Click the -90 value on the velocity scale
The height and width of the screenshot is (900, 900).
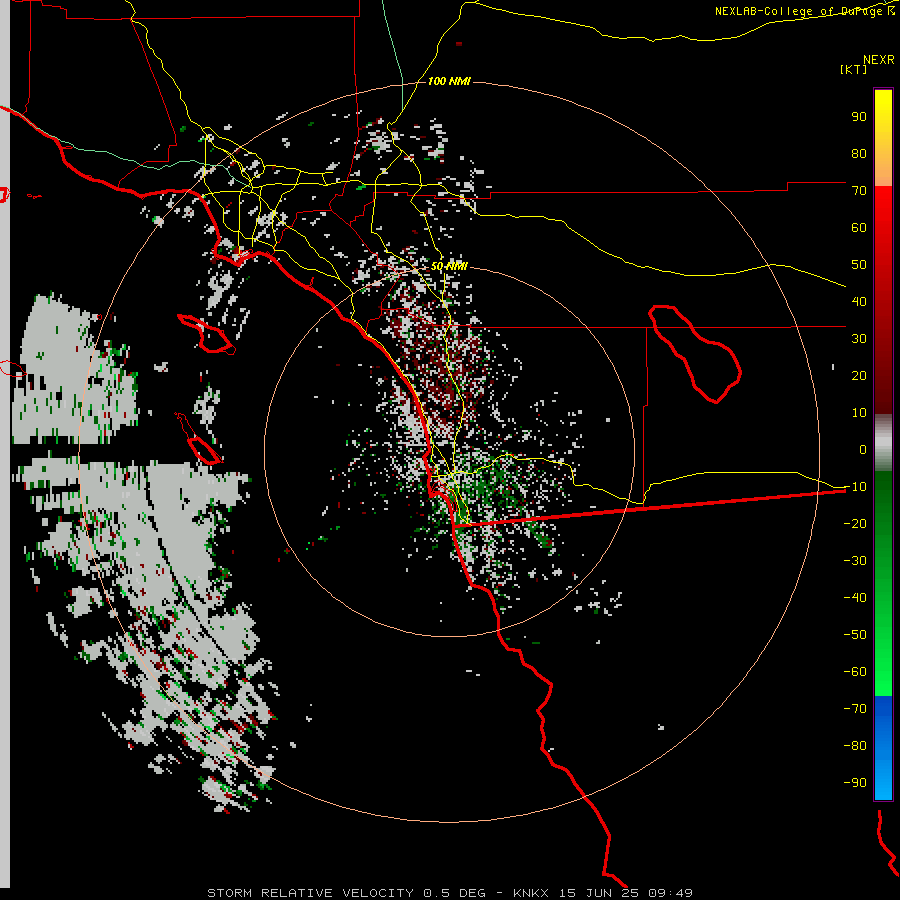click(x=855, y=783)
